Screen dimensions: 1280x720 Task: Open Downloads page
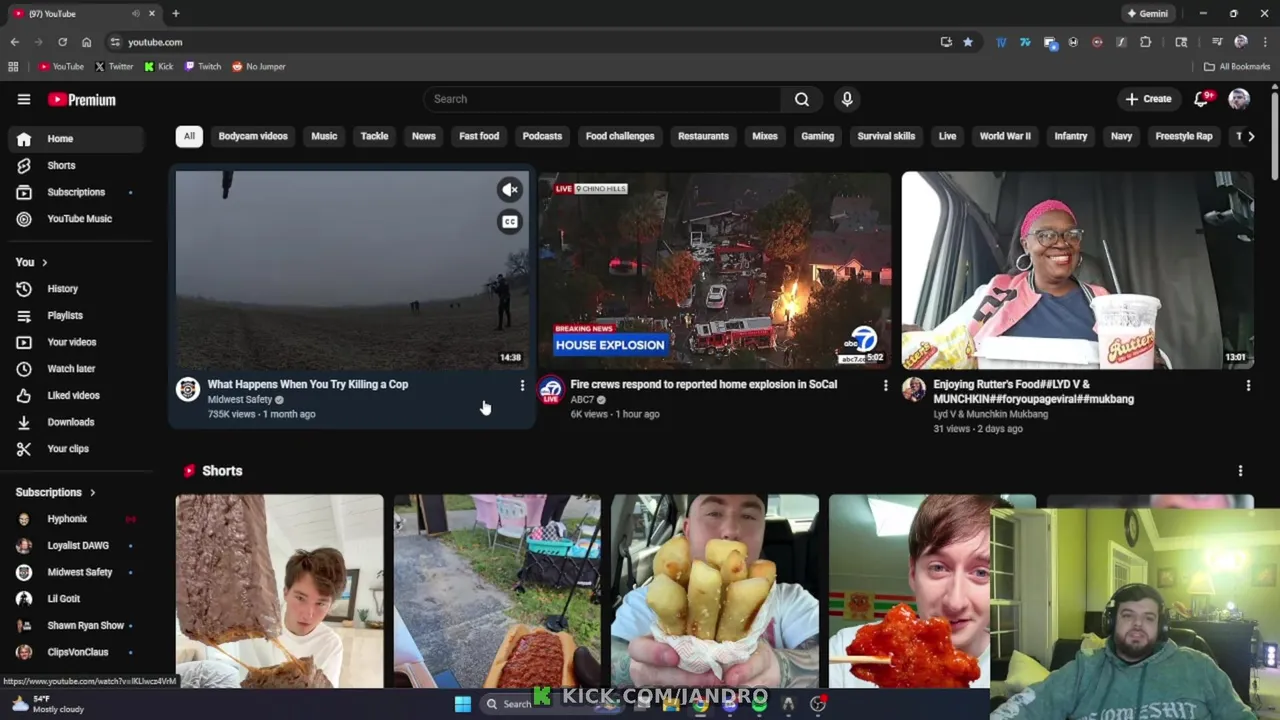[x=76, y=422]
